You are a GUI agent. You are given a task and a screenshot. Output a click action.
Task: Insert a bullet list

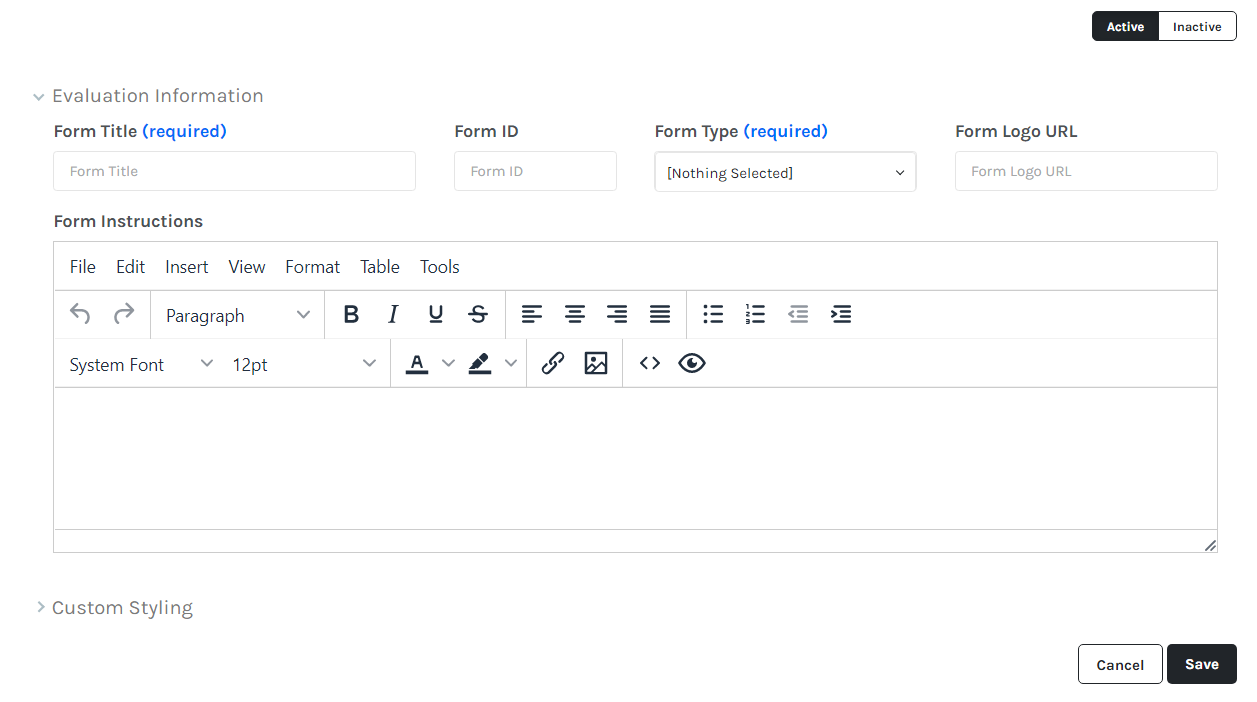point(713,315)
